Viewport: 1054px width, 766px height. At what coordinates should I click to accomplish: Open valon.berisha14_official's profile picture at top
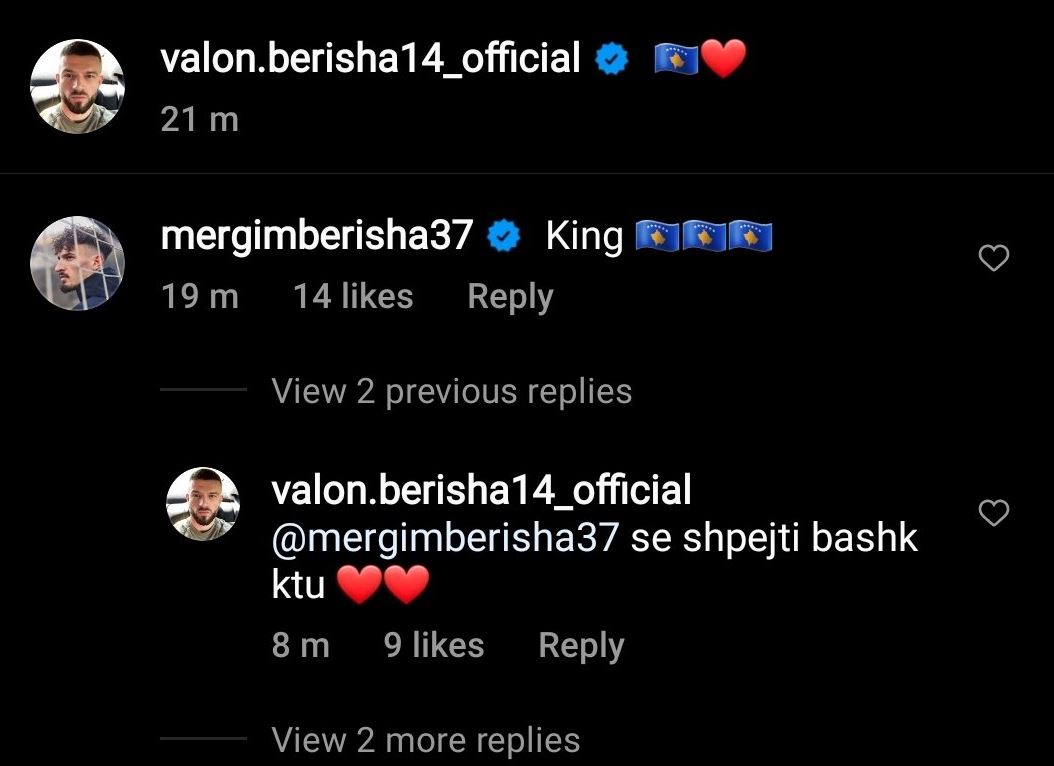77,86
